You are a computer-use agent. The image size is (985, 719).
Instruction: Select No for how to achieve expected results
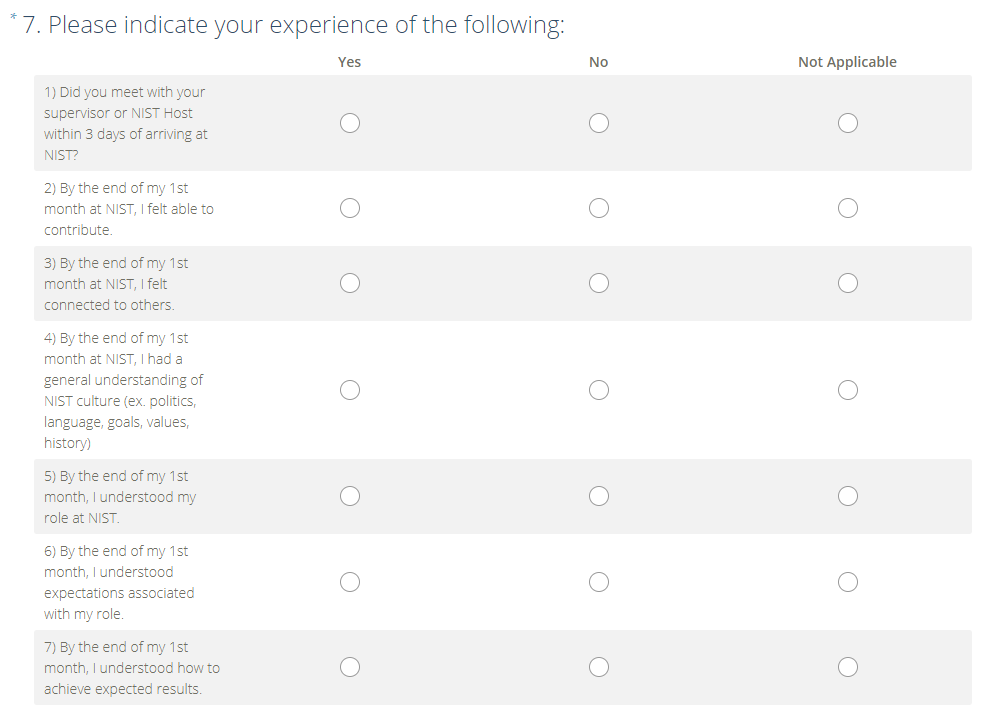[x=599, y=667]
